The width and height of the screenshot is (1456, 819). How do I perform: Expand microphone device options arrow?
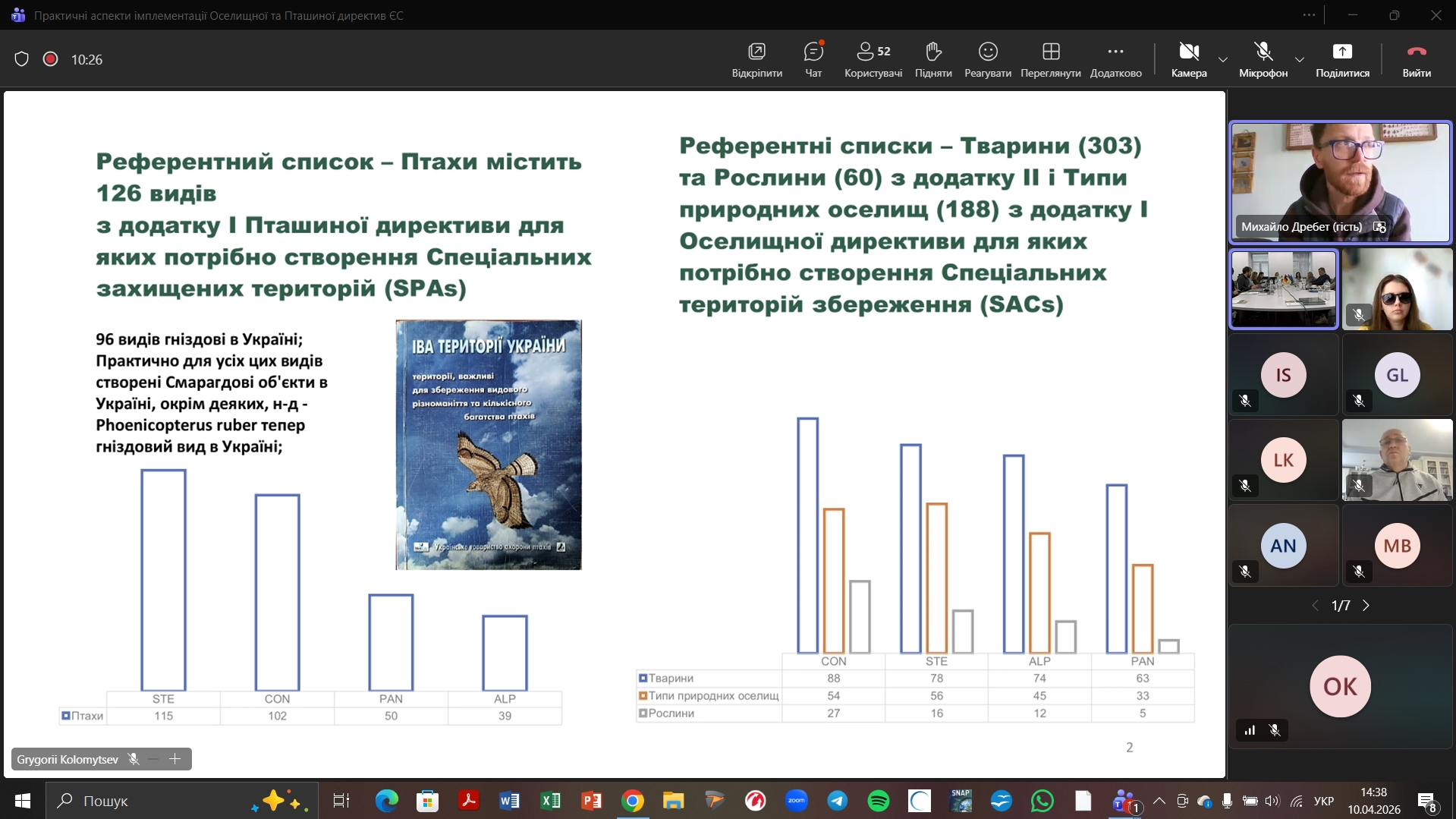click(x=1299, y=60)
